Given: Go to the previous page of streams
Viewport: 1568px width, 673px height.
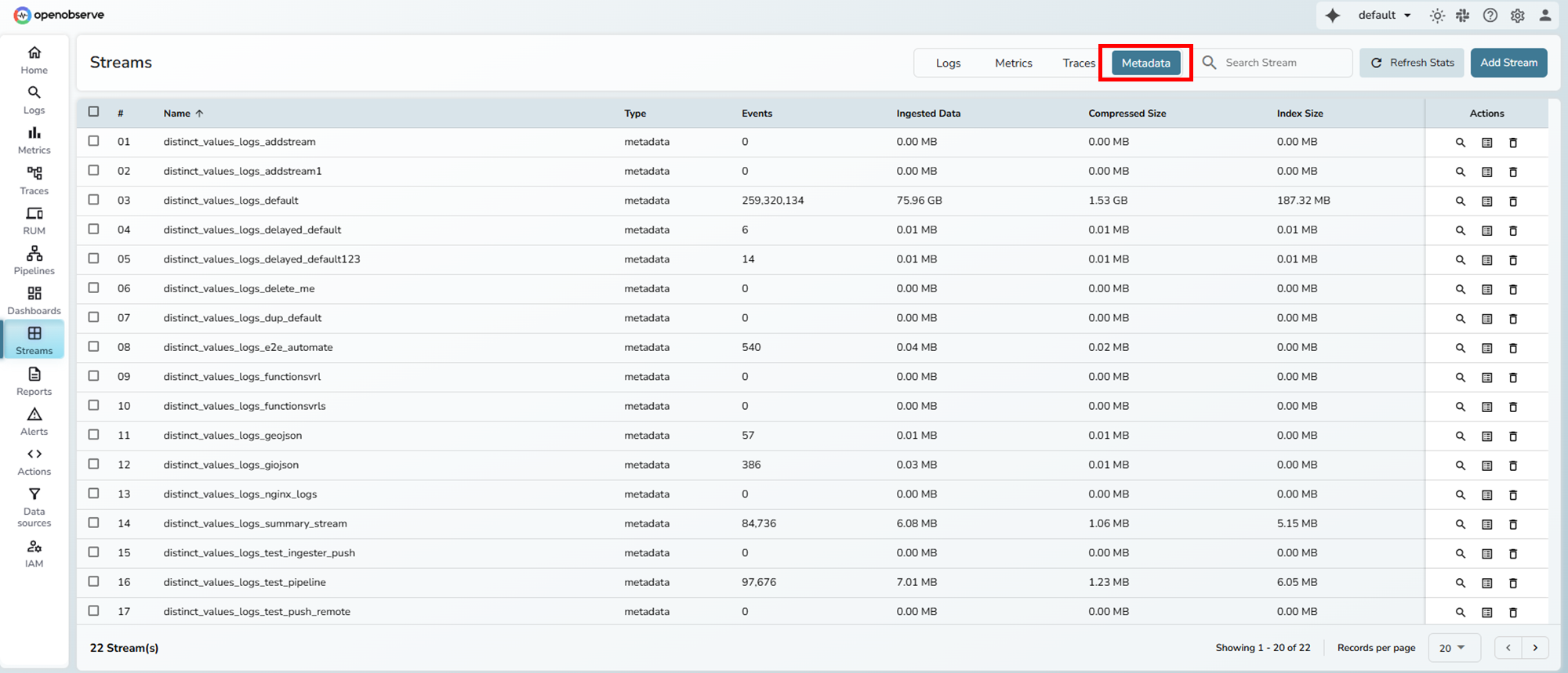Looking at the screenshot, I should coord(1508,648).
